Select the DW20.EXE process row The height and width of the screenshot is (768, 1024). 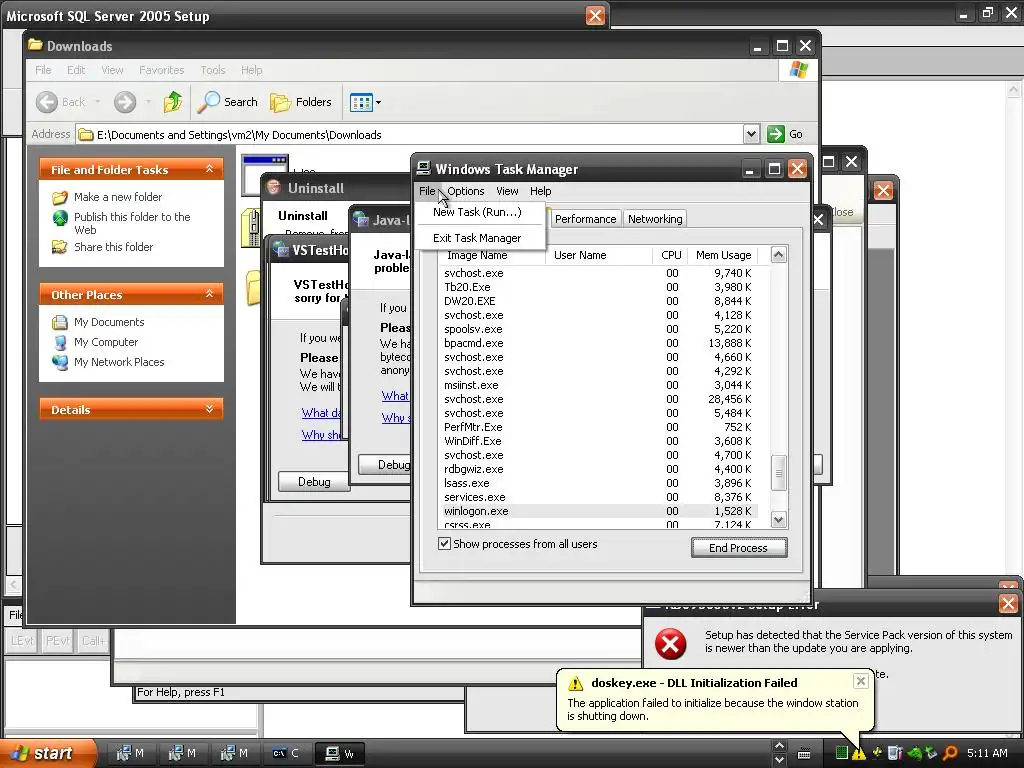point(598,301)
